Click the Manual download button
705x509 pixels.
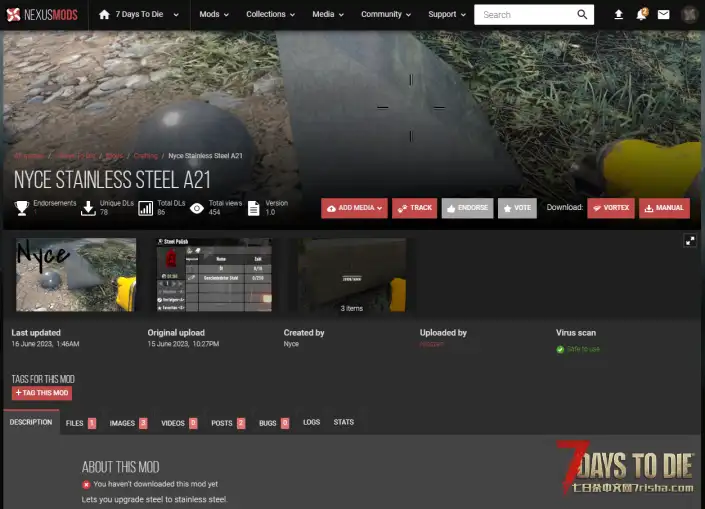click(x=665, y=208)
